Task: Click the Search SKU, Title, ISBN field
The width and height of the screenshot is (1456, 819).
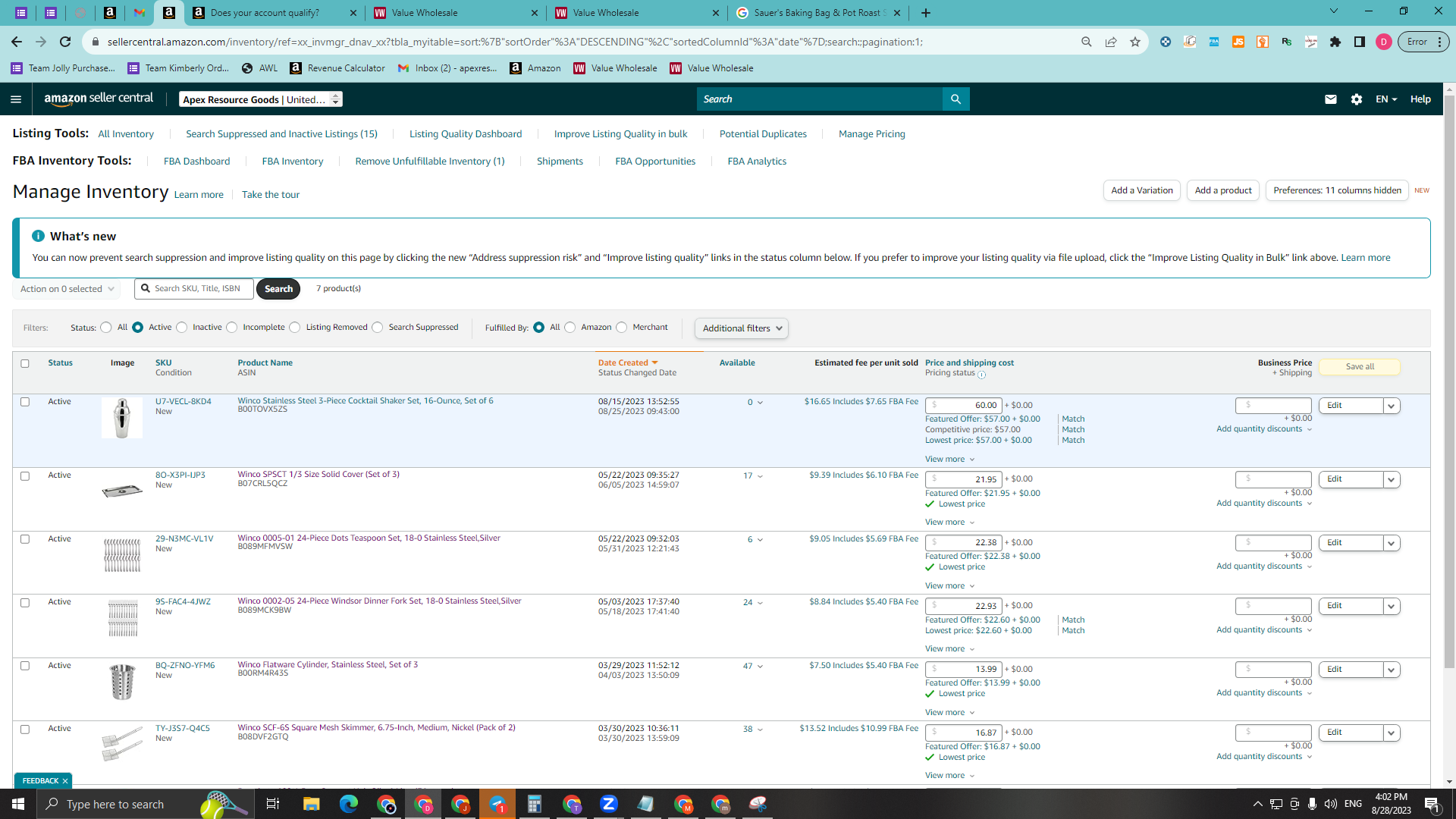Action: tap(194, 289)
